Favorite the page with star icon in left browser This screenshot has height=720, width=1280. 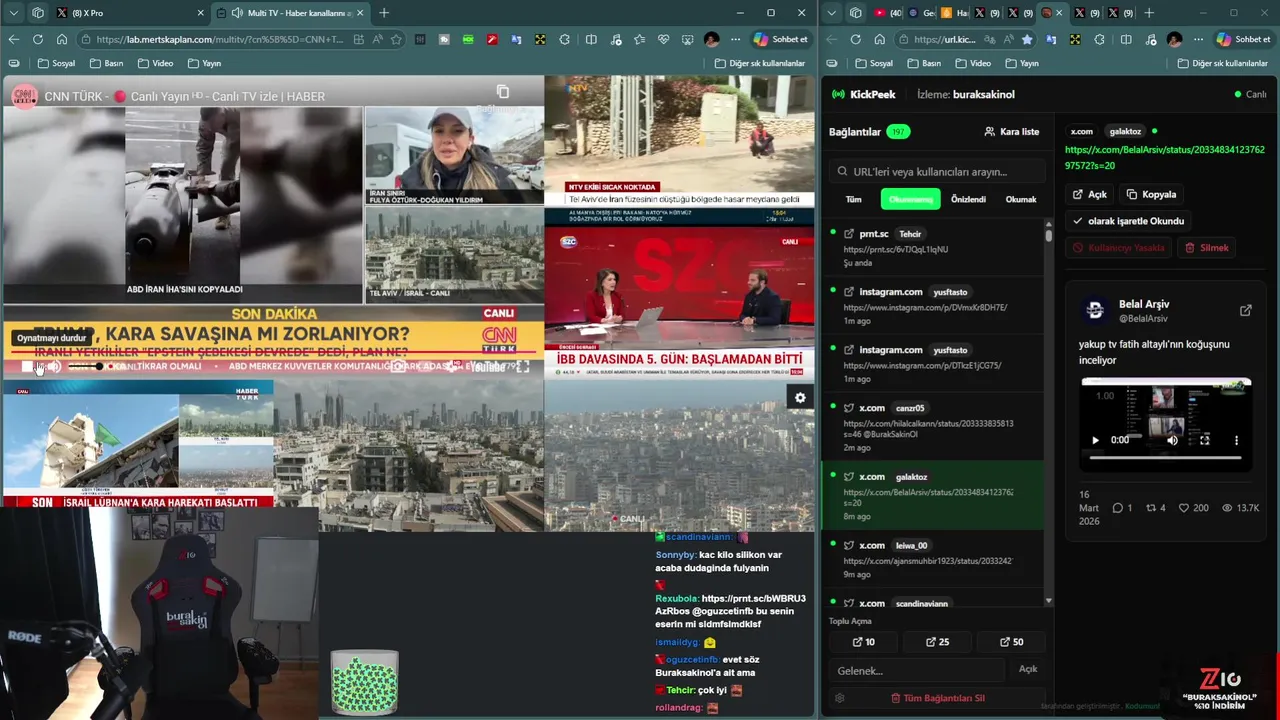pyautogui.click(x=396, y=39)
